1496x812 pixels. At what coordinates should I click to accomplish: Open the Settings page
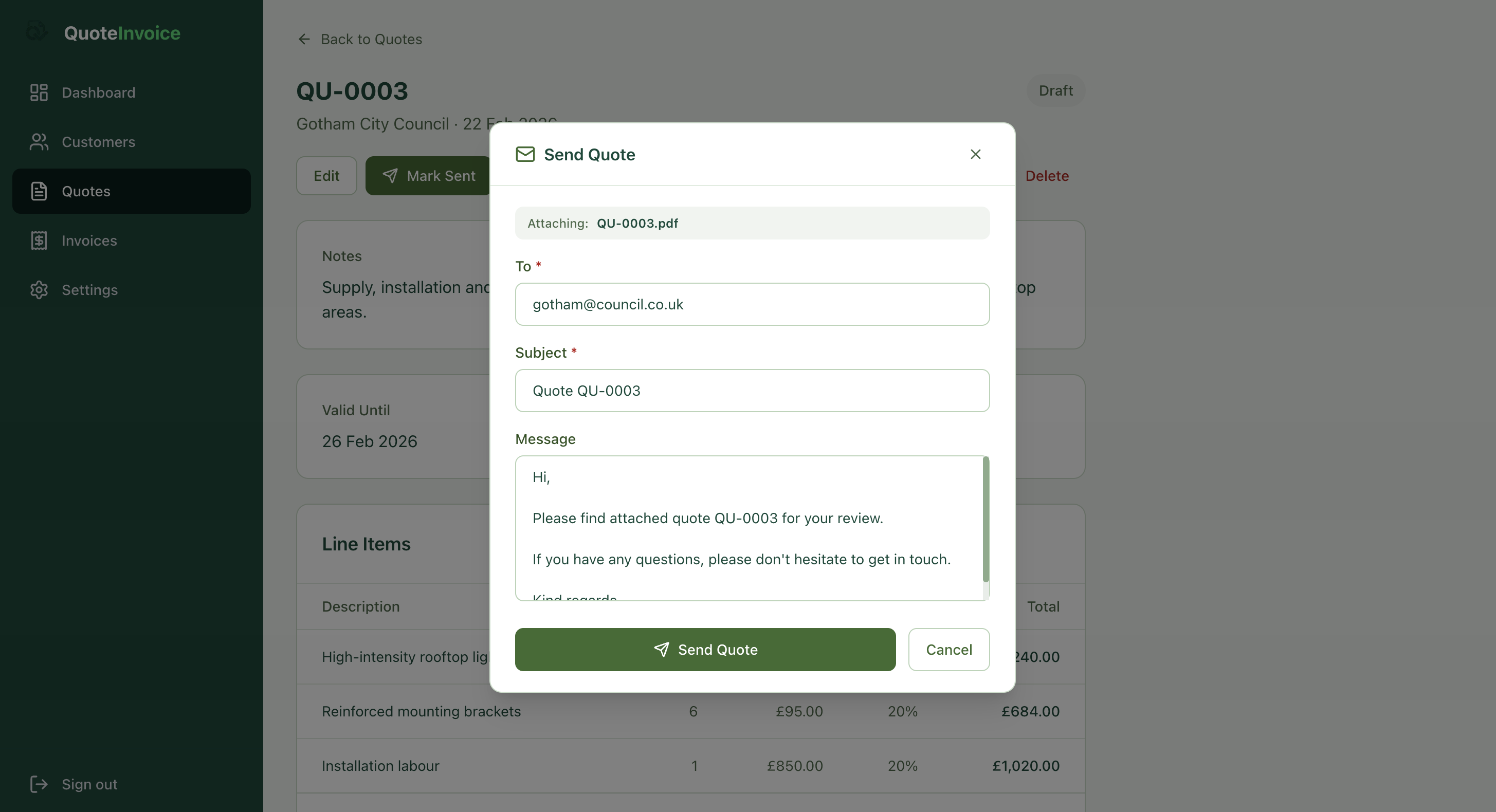pyautogui.click(x=89, y=290)
